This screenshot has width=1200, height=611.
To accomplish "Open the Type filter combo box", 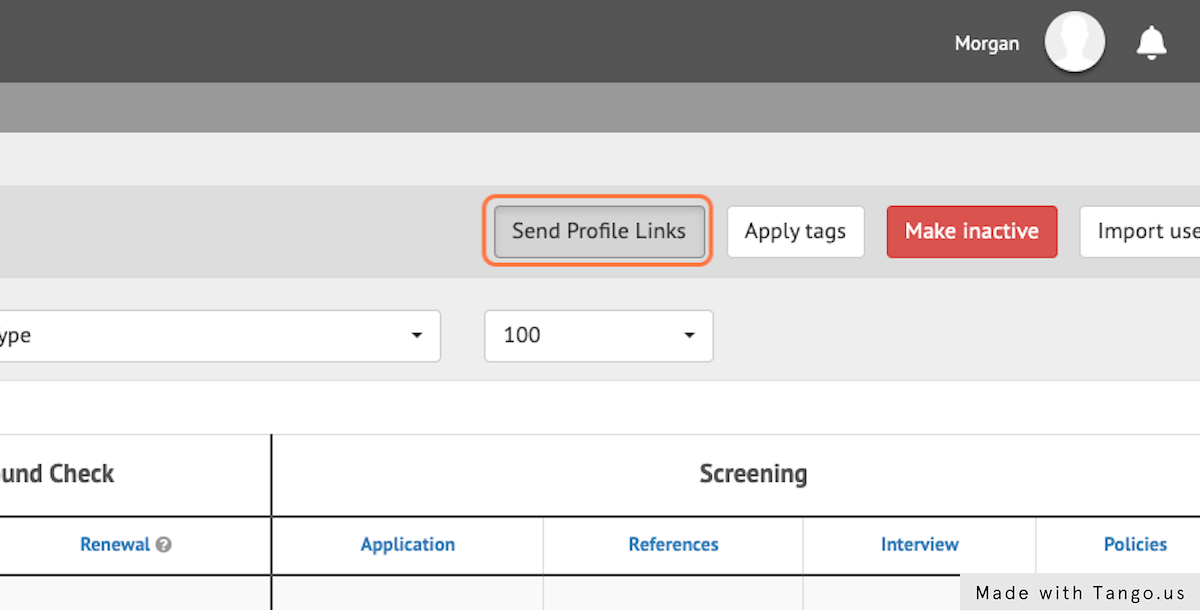I will click(x=220, y=336).
